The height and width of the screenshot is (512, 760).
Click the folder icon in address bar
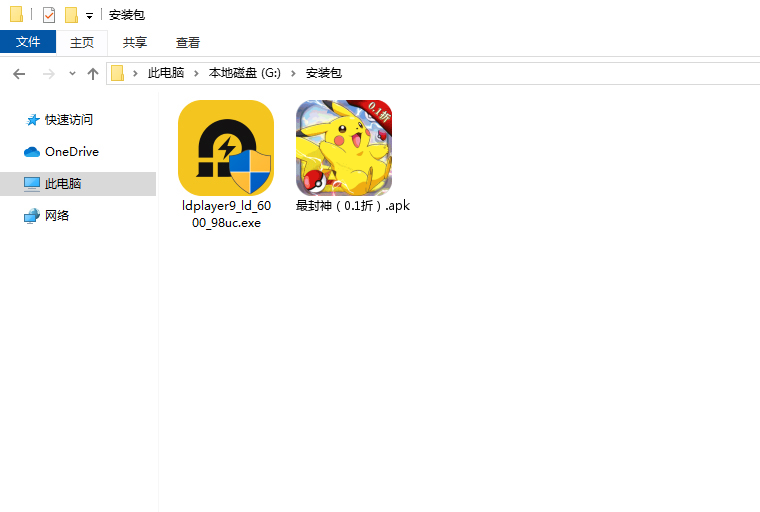click(117, 73)
